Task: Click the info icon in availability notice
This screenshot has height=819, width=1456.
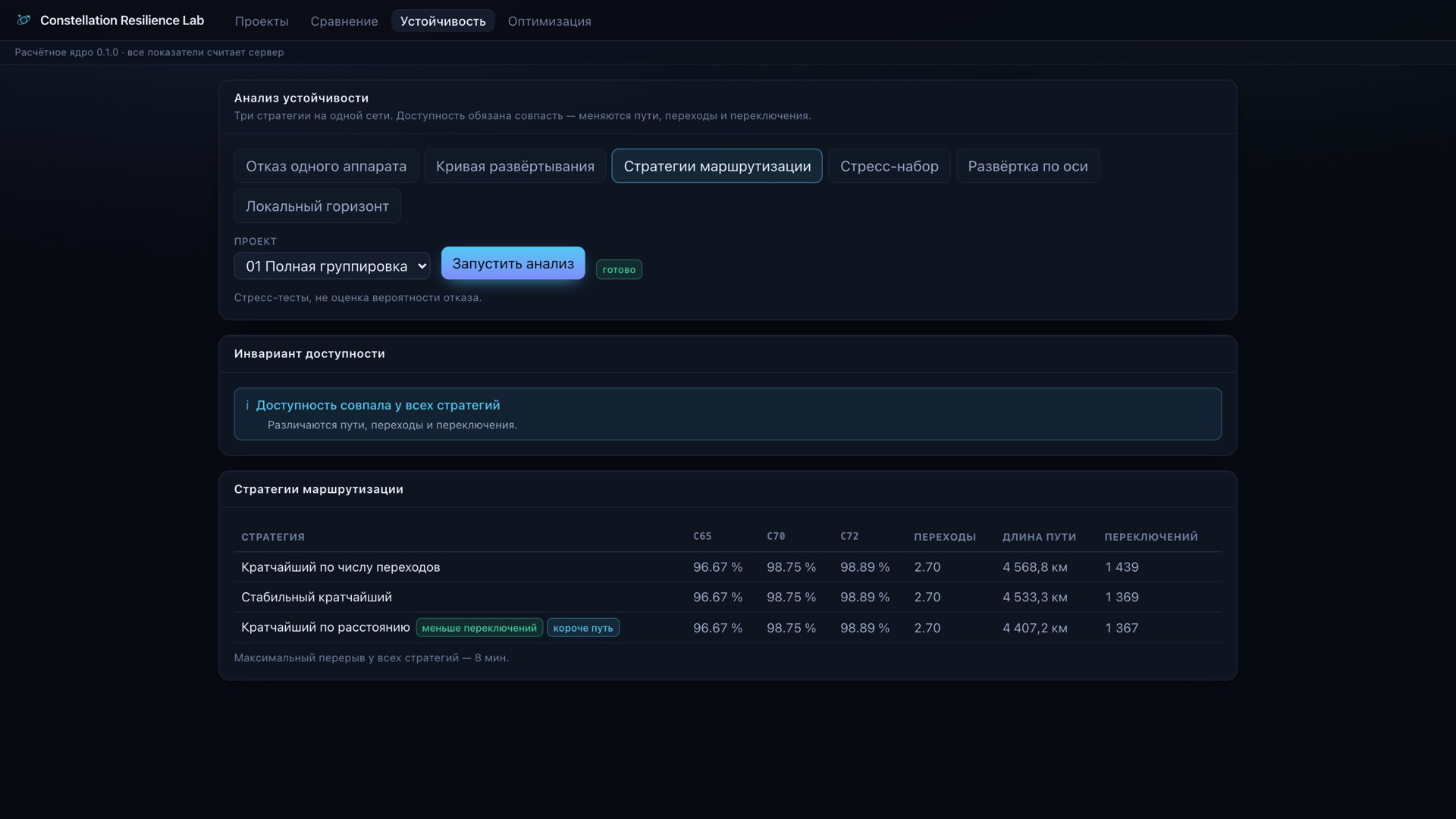Action: pos(247,406)
